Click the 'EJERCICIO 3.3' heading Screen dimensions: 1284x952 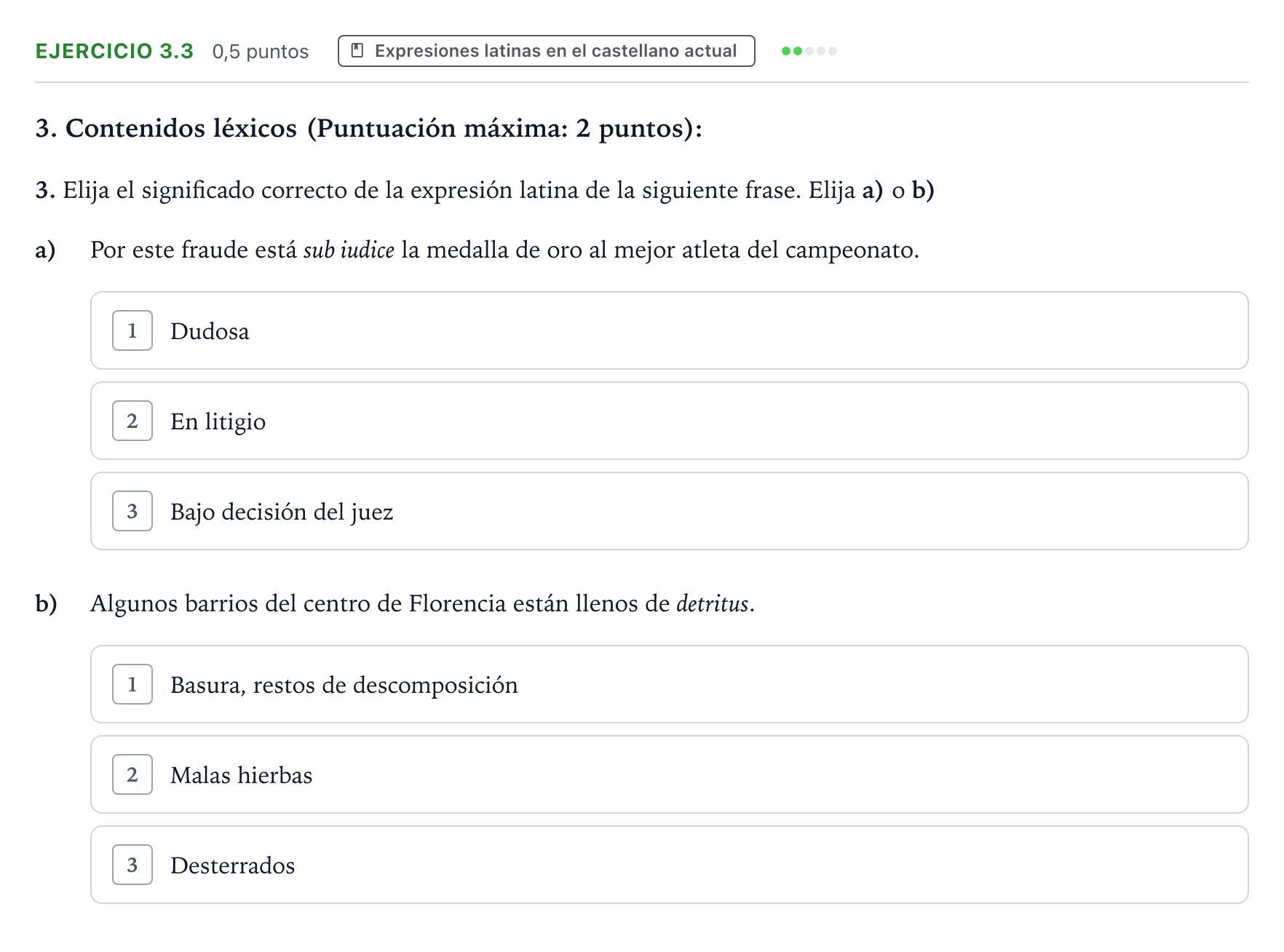point(114,51)
